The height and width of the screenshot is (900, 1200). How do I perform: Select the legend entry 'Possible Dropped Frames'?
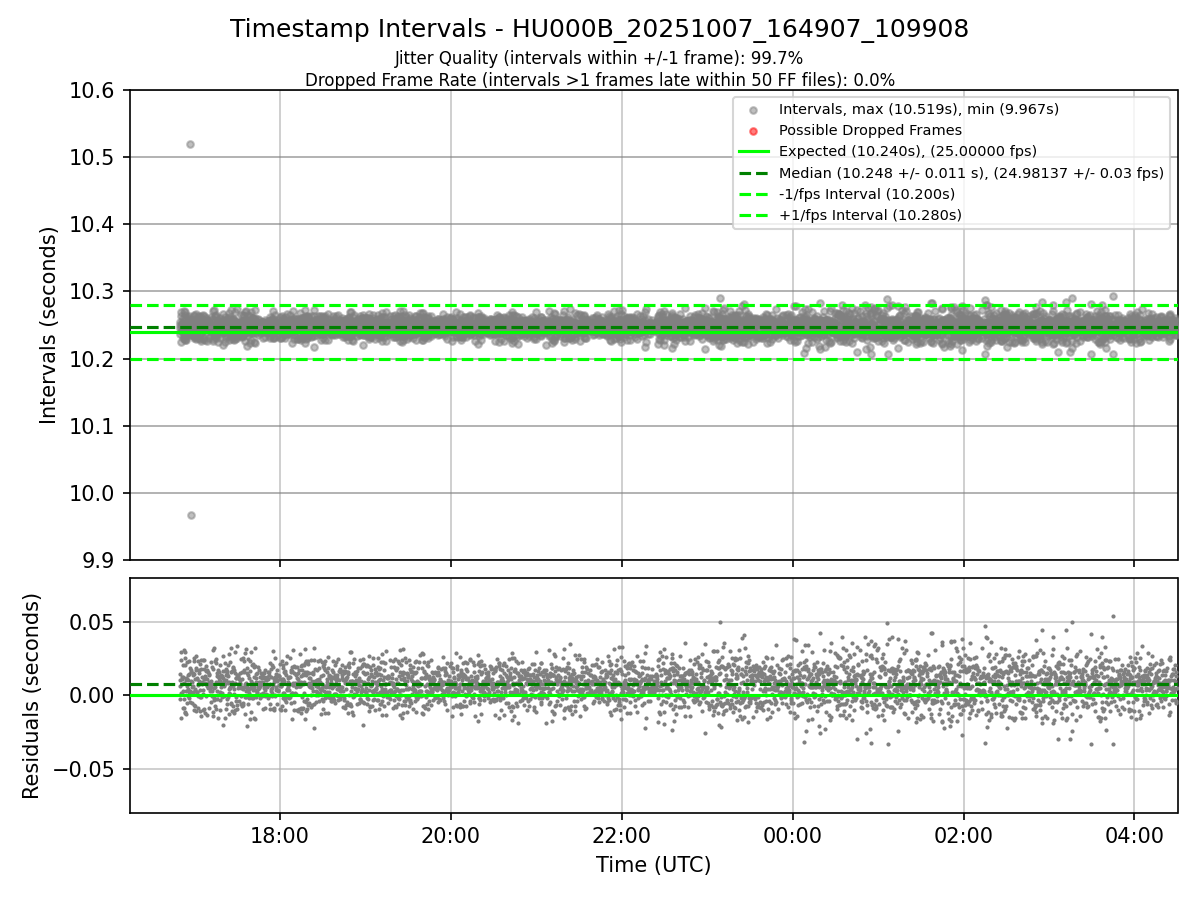click(870, 130)
